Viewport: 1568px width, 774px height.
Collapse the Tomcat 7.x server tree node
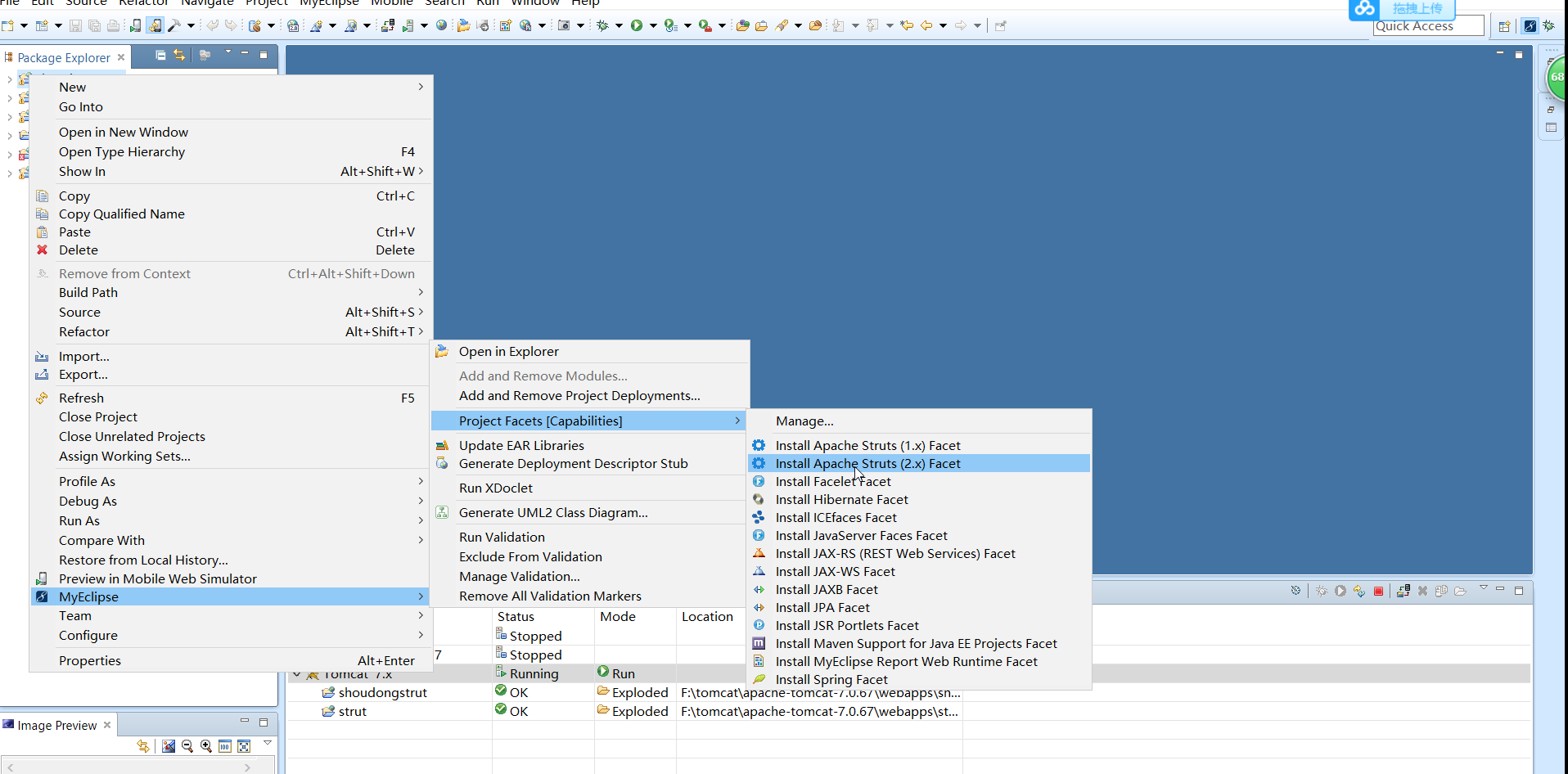pyautogui.click(x=297, y=675)
